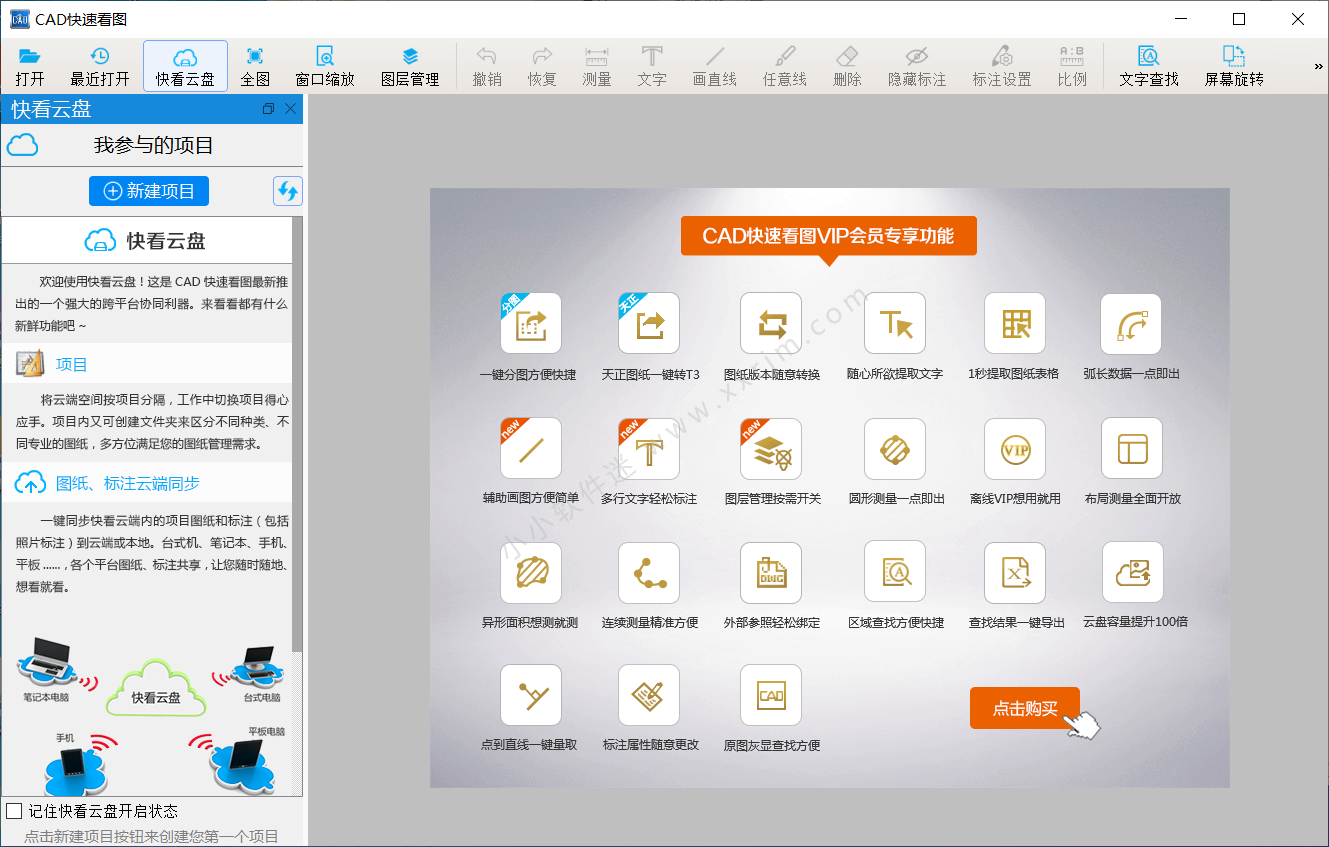Click the 笔记本电脑 laptop illustration
Screen dimensions: 1329x847
[x=47, y=663]
